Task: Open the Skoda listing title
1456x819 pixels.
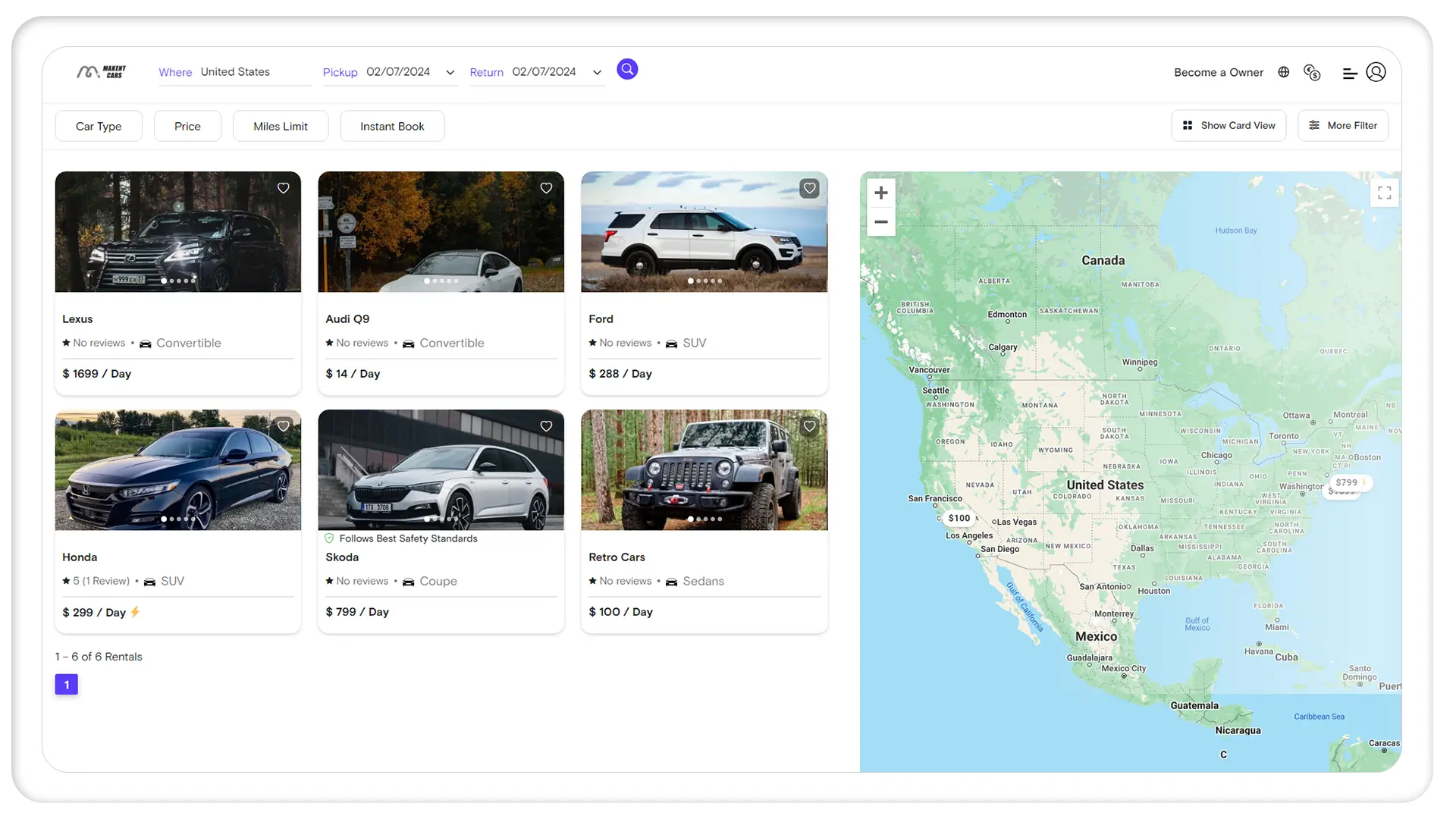Action: (x=342, y=557)
